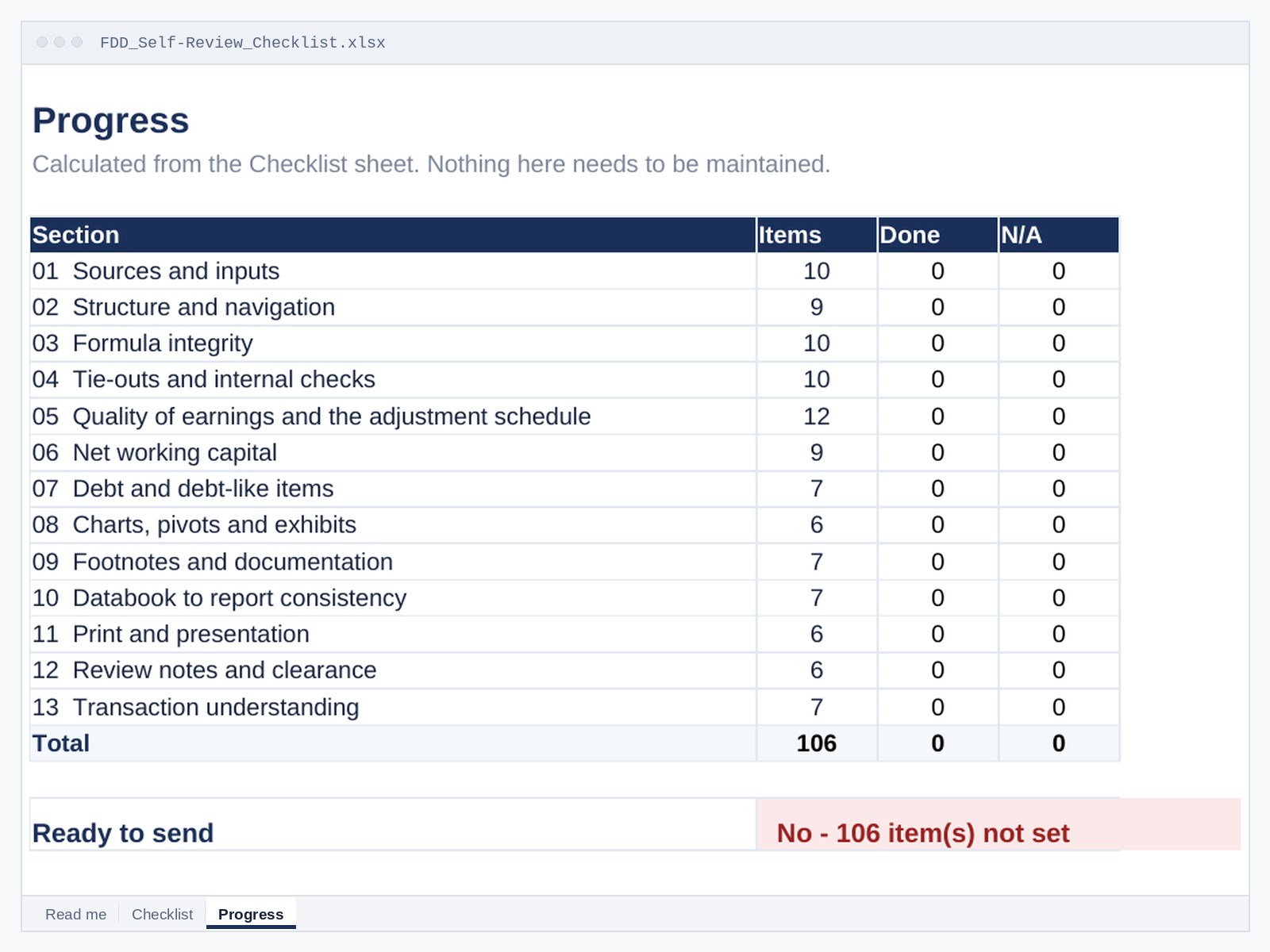The image size is (1270, 952).
Task: Click the FDD_Self-Review_Checklist.xlsx title text
Action: (243, 43)
